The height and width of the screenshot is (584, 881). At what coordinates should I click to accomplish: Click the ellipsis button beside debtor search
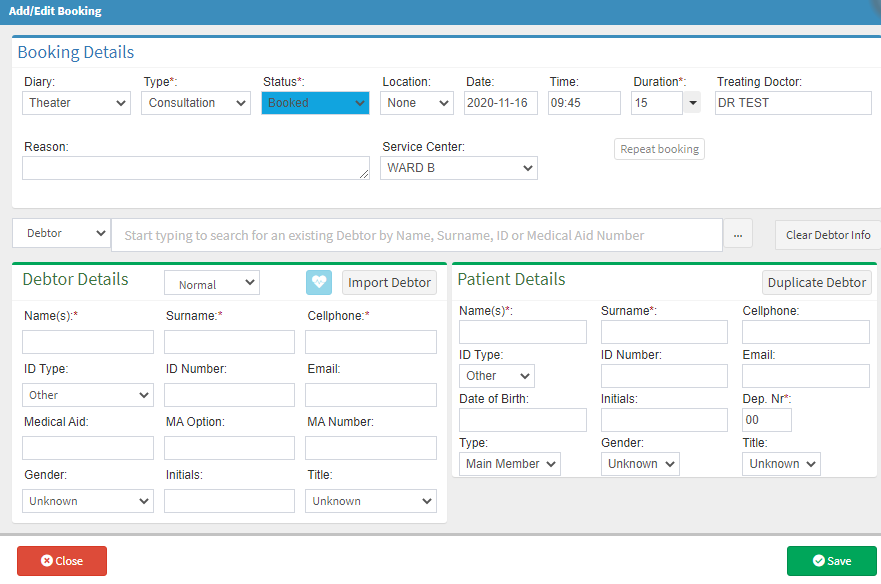click(x=737, y=235)
